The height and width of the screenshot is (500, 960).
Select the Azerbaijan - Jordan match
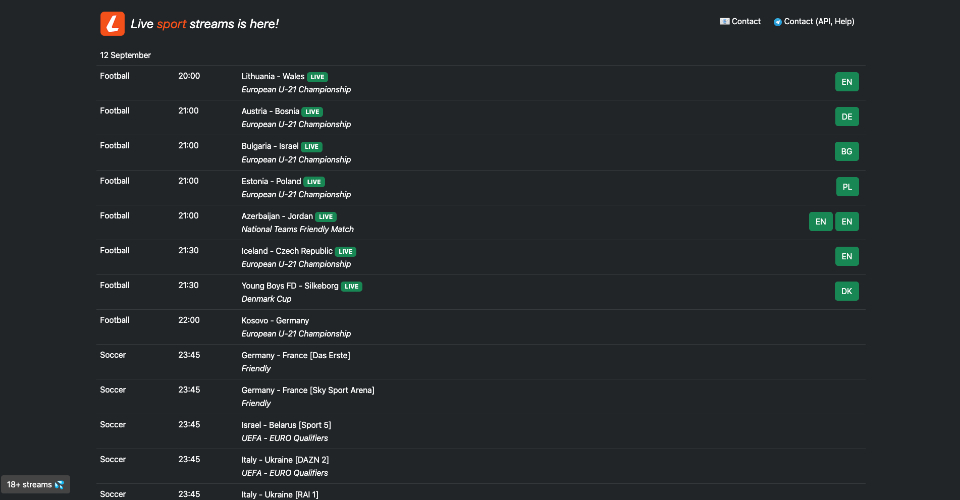tap(277, 216)
